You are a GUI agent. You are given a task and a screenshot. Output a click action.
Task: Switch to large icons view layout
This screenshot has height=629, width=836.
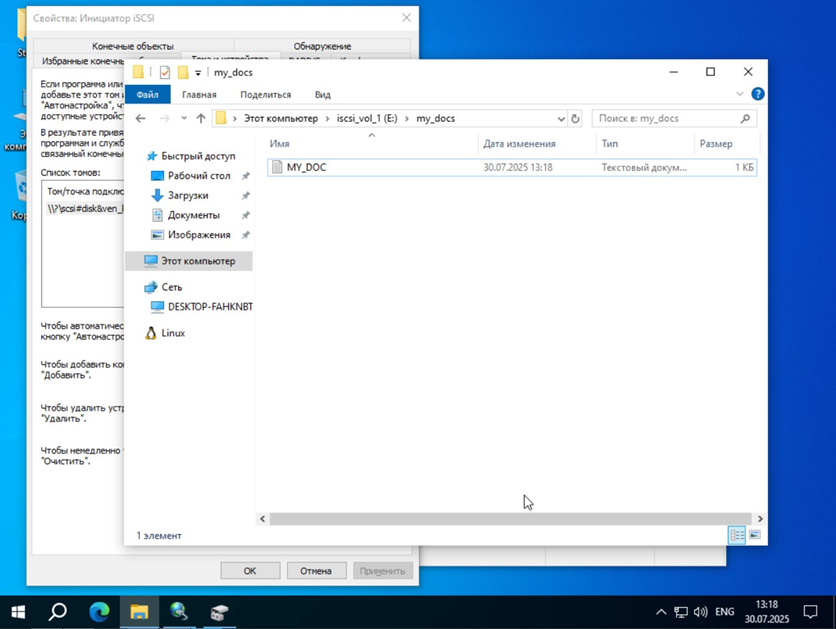click(x=754, y=535)
